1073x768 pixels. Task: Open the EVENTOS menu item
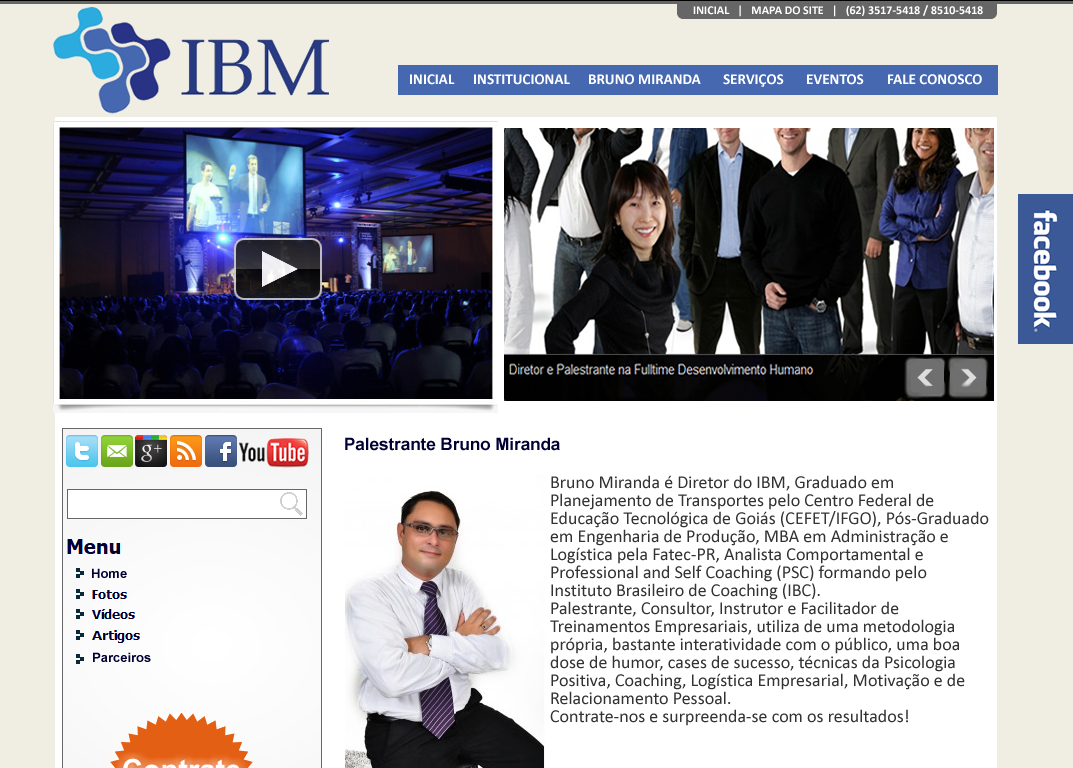(x=835, y=79)
